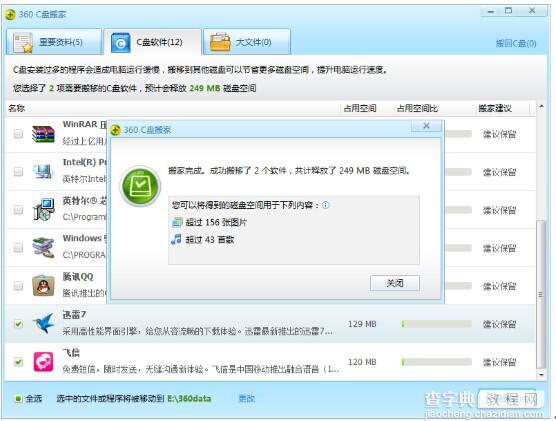Toggle the 腾讯QQ row checkbox
The width and height of the screenshot is (556, 421).
click(x=18, y=285)
